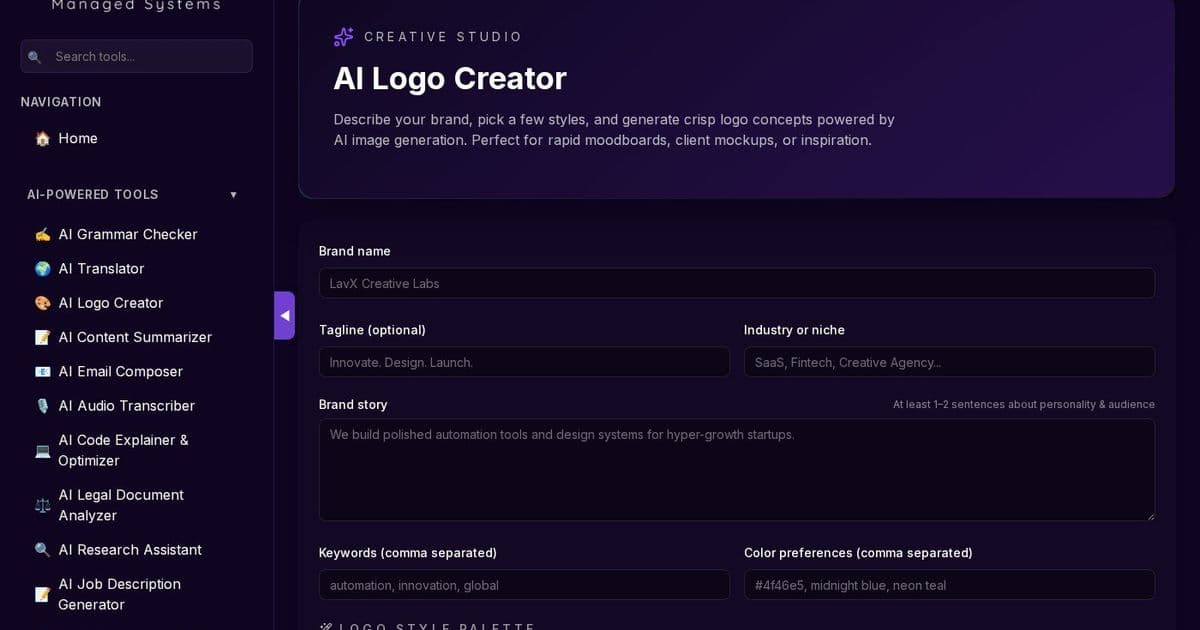1200x630 pixels.
Task: Click the Creative Studio sparkle icon
Action: click(343, 36)
